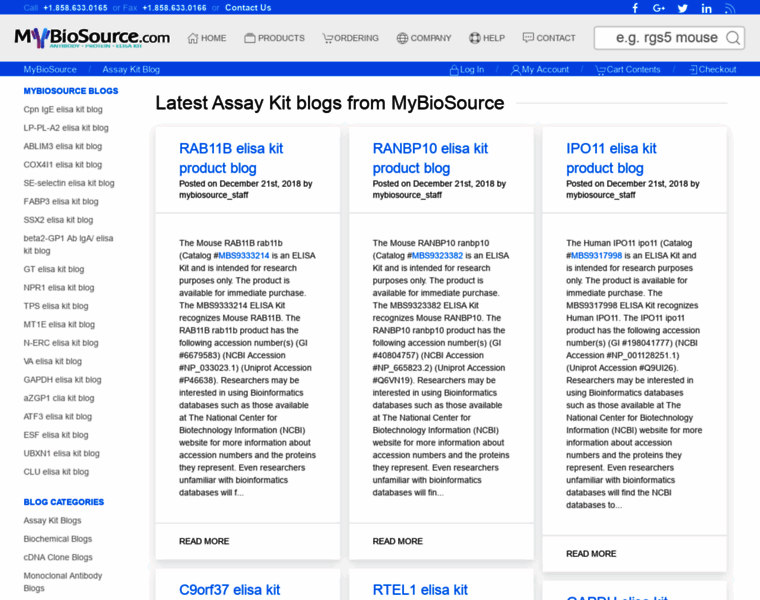The height and width of the screenshot is (600, 760).
Task: Go to MyBioSource breadcrumb link
Action: point(50,69)
